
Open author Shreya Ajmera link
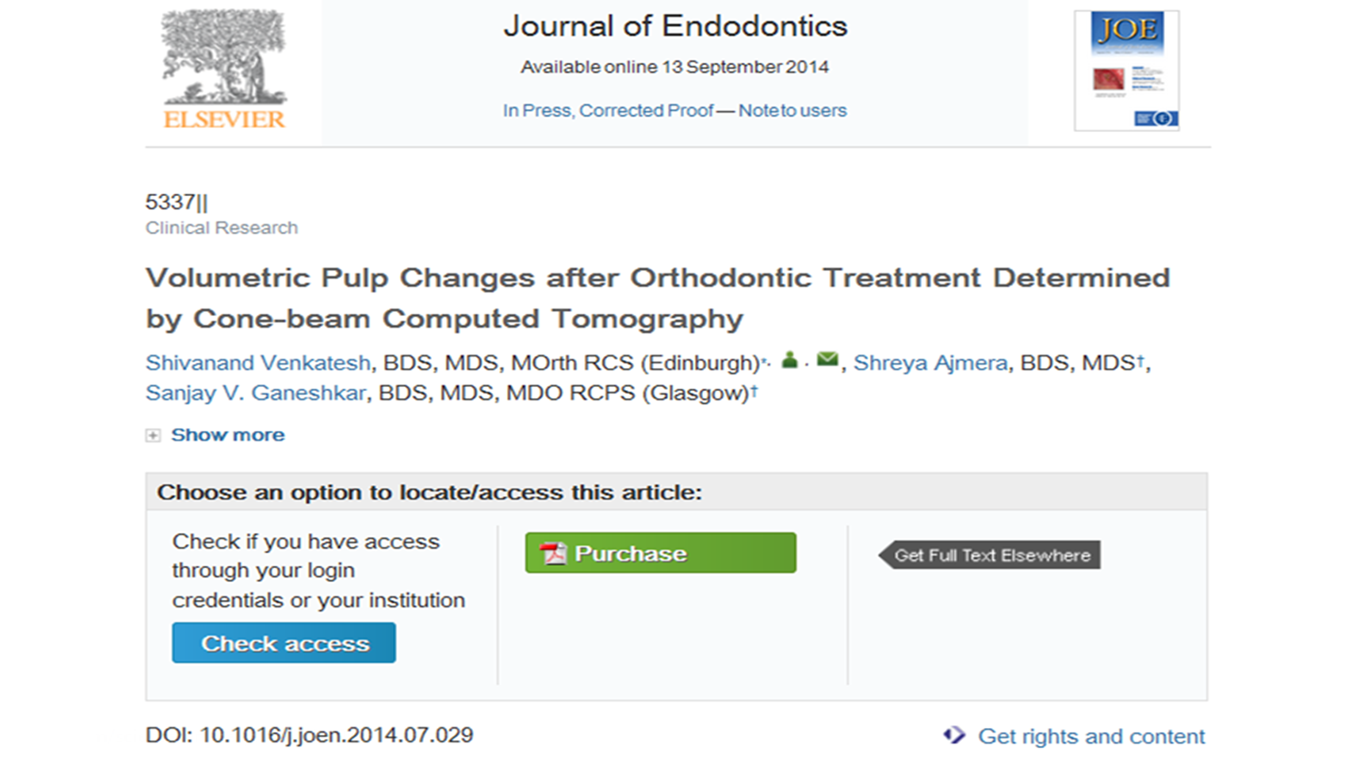coord(930,363)
